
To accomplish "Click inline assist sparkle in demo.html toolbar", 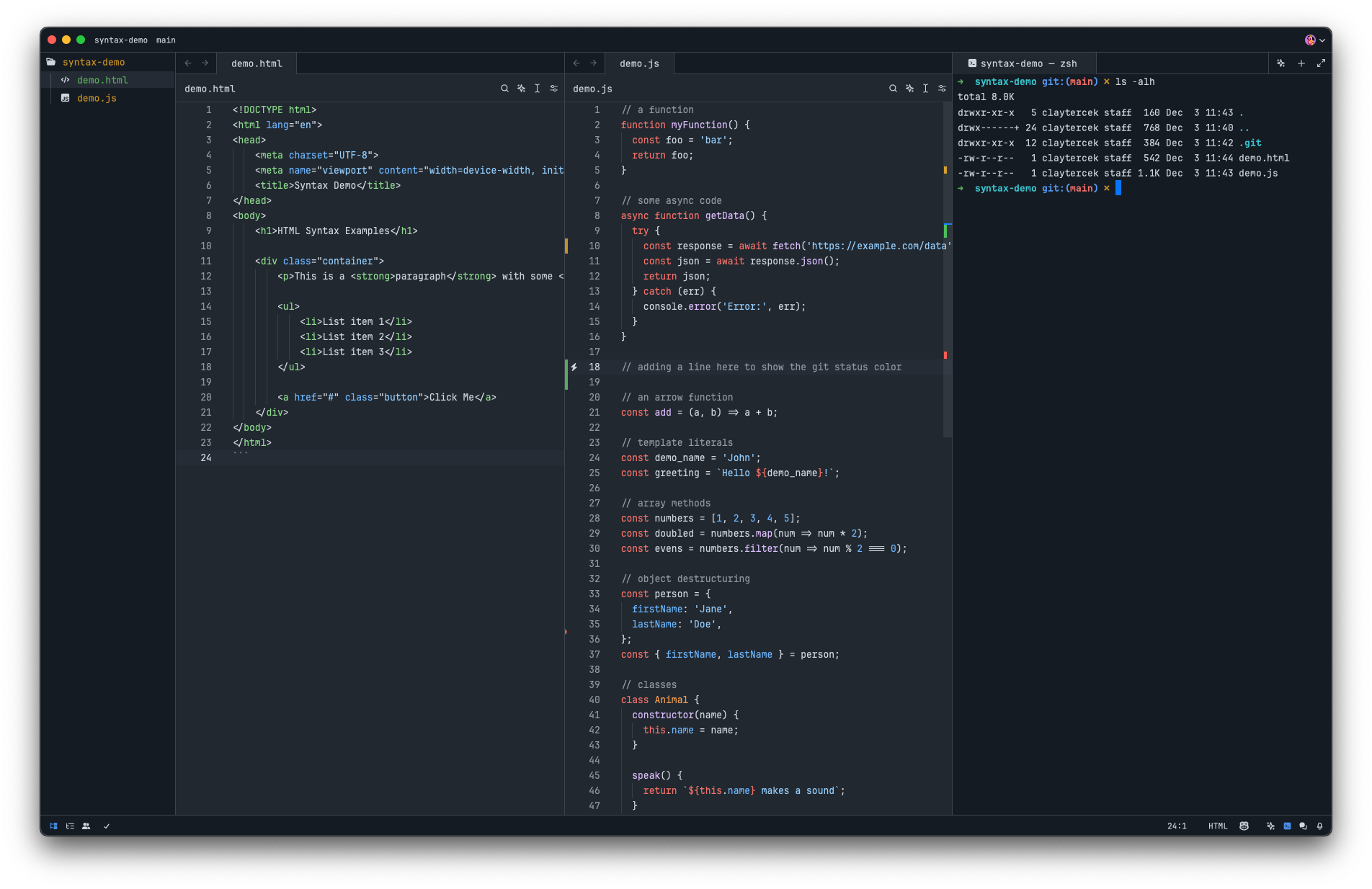I will (521, 89).
